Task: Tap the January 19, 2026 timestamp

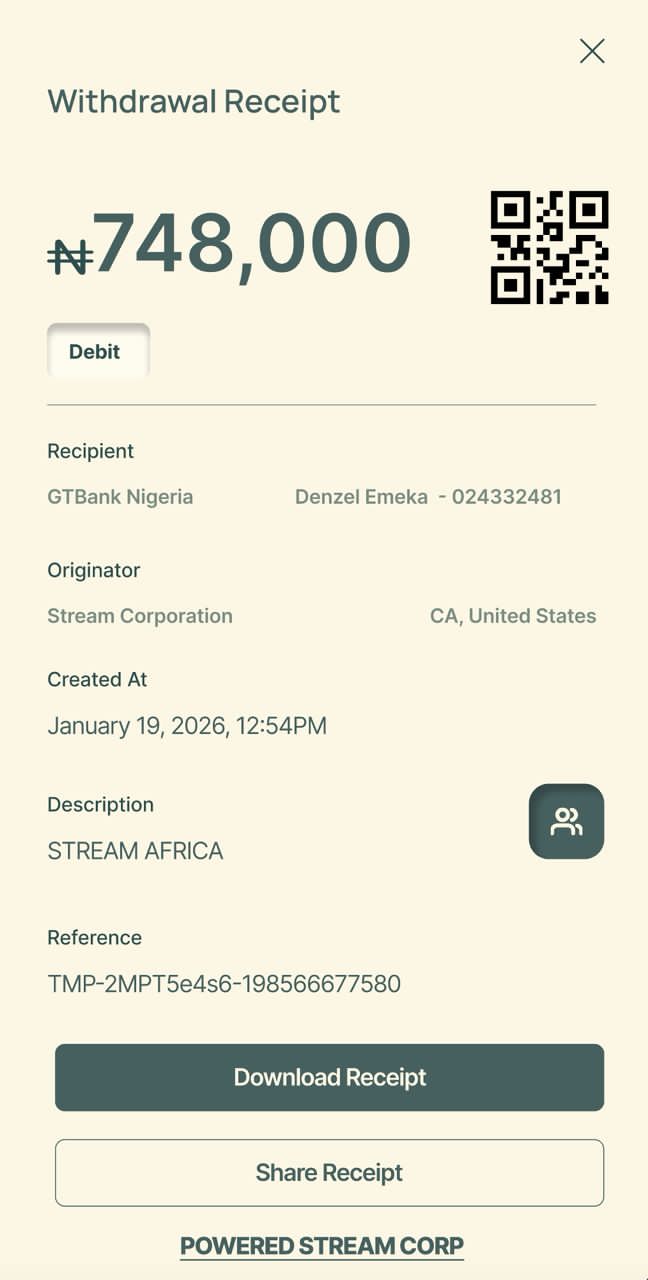Action: click(x=187, y=726)
